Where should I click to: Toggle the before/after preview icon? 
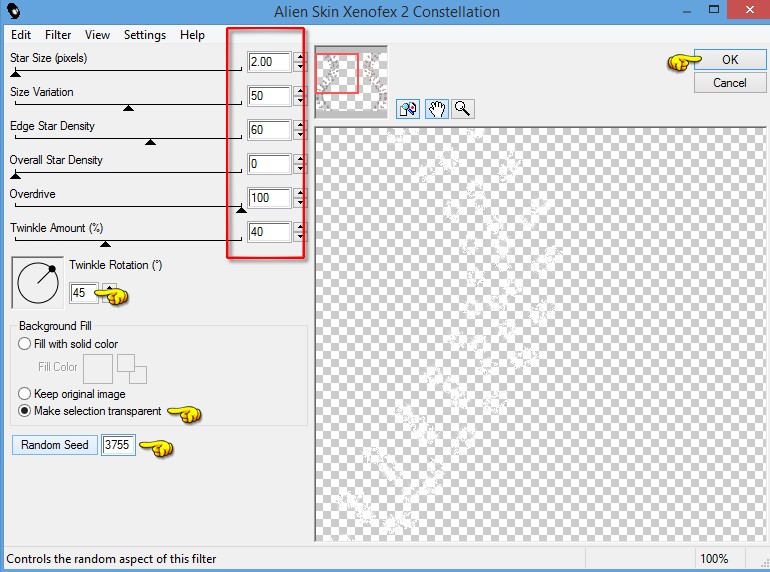[408, 109]
